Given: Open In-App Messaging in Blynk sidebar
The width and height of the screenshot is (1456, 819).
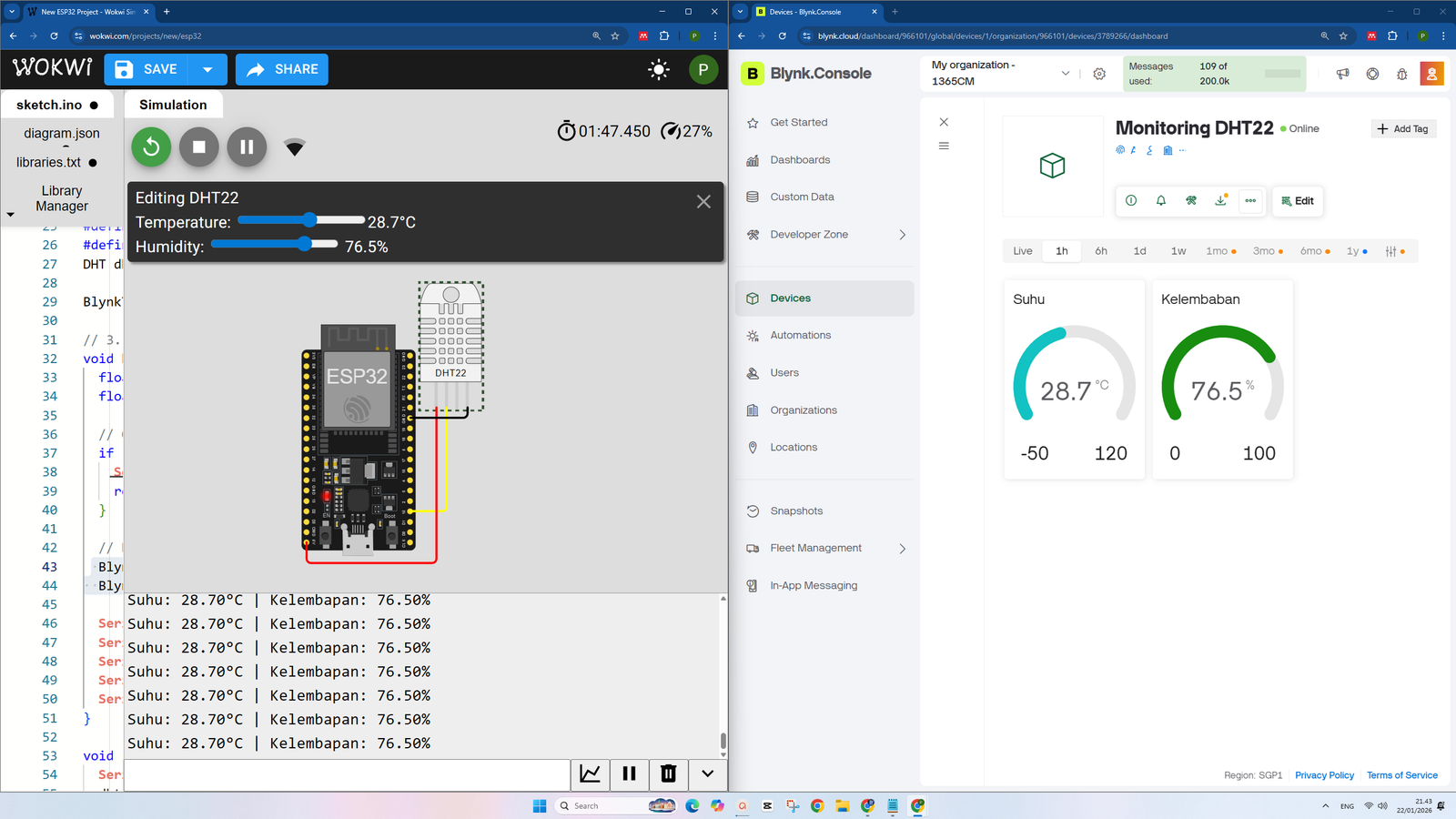Looking at the screenshot, I should click(x=814, y=586).
